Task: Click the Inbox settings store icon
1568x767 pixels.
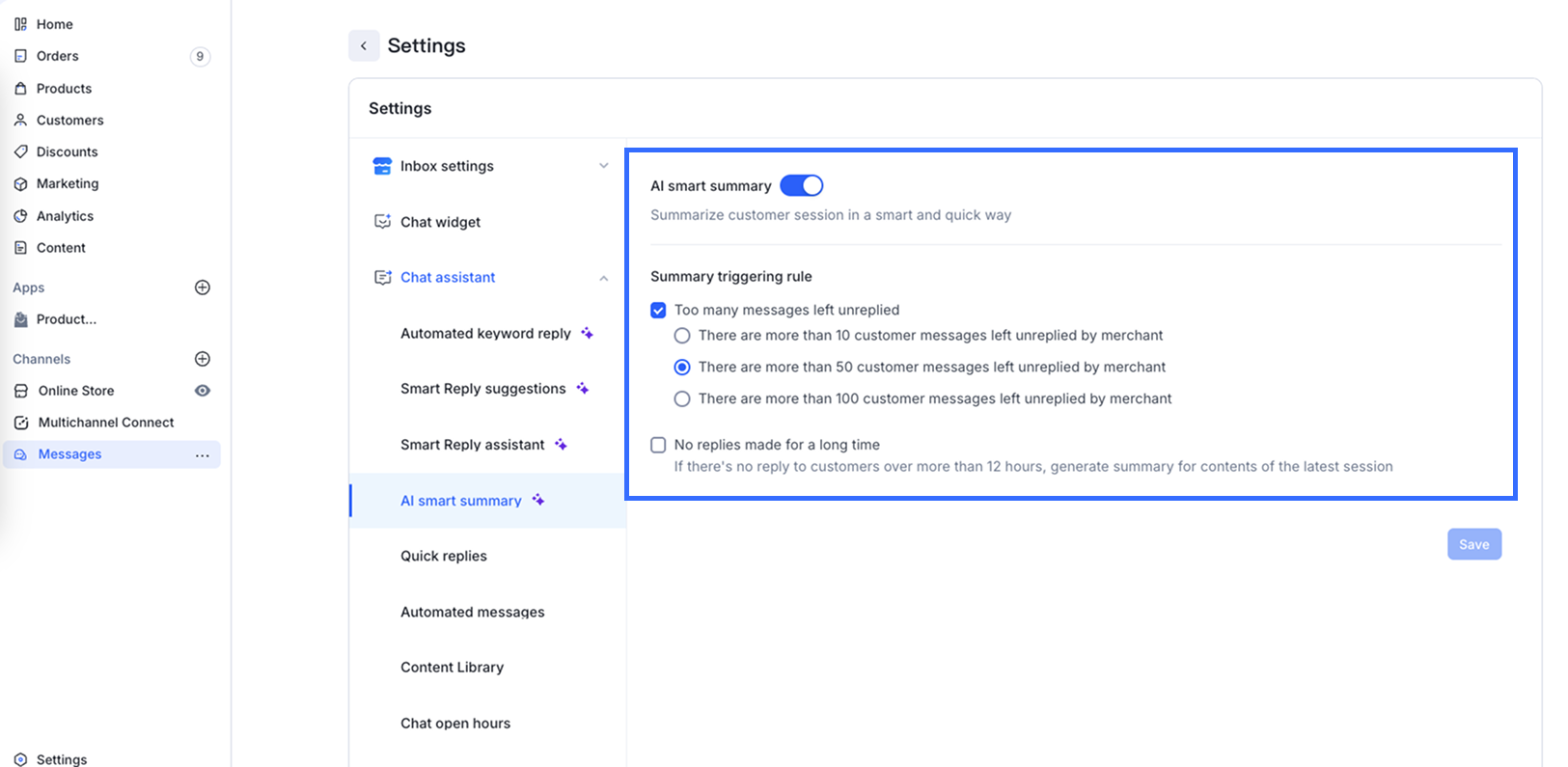Action: pos(382,166)
